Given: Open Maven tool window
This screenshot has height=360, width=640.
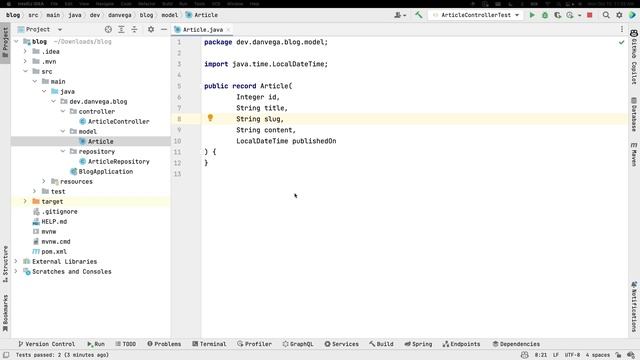Looking at the screenshot, I should [x=634, y=154].
